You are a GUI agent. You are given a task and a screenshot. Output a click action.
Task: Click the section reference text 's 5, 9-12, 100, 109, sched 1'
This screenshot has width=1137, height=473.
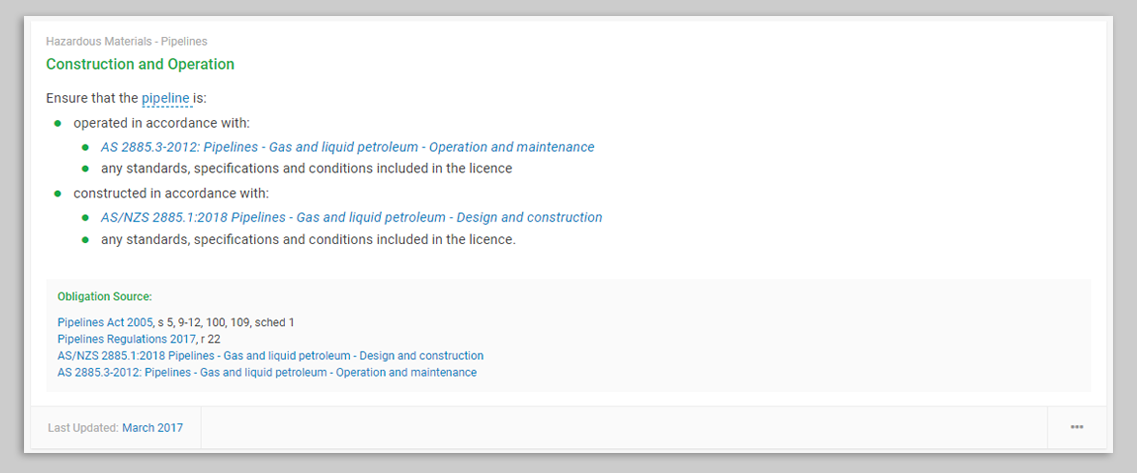click(x=226, y=322)
